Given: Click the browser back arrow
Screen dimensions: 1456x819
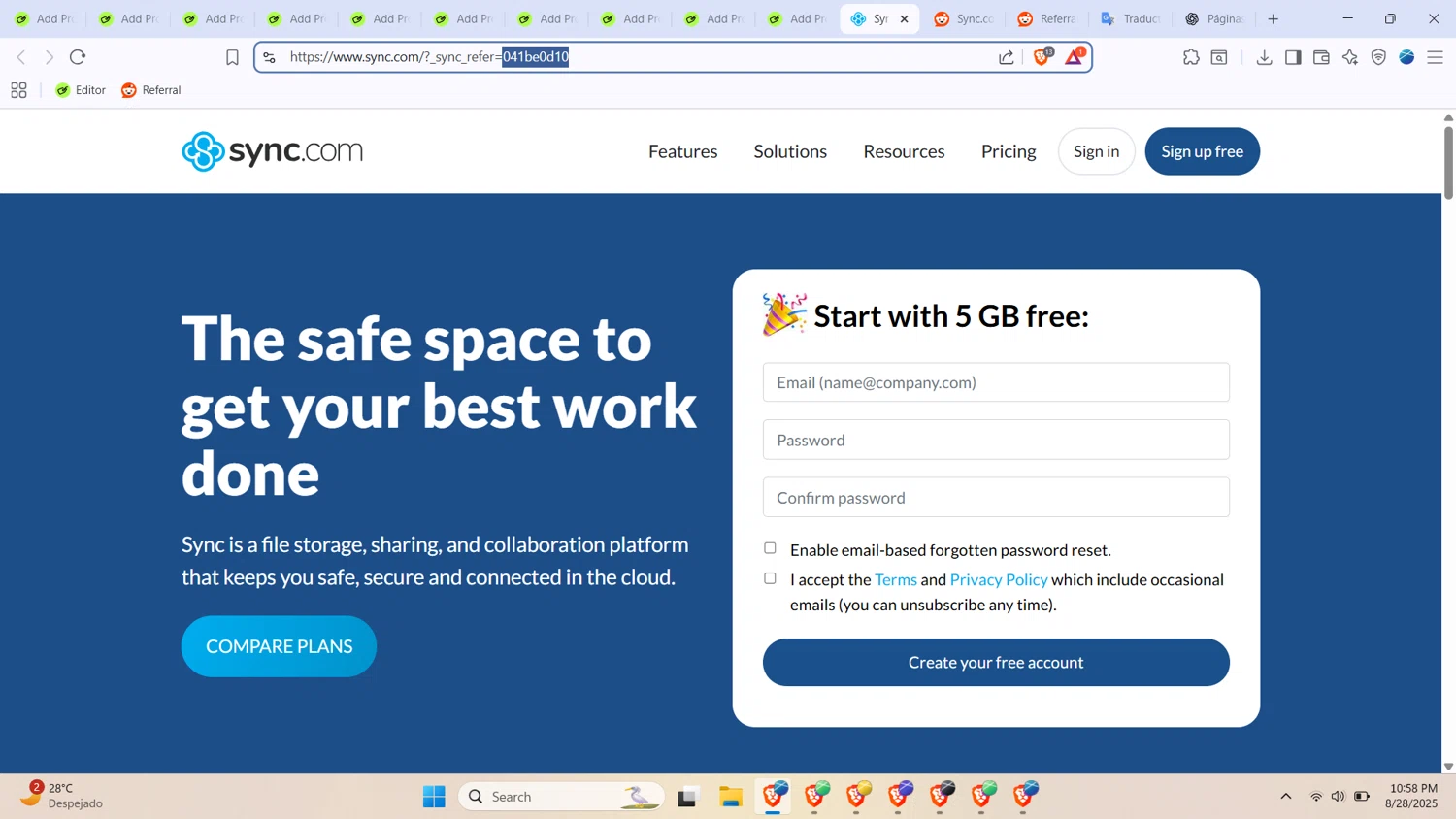Looking at the screenshot, I should (21, 57).
